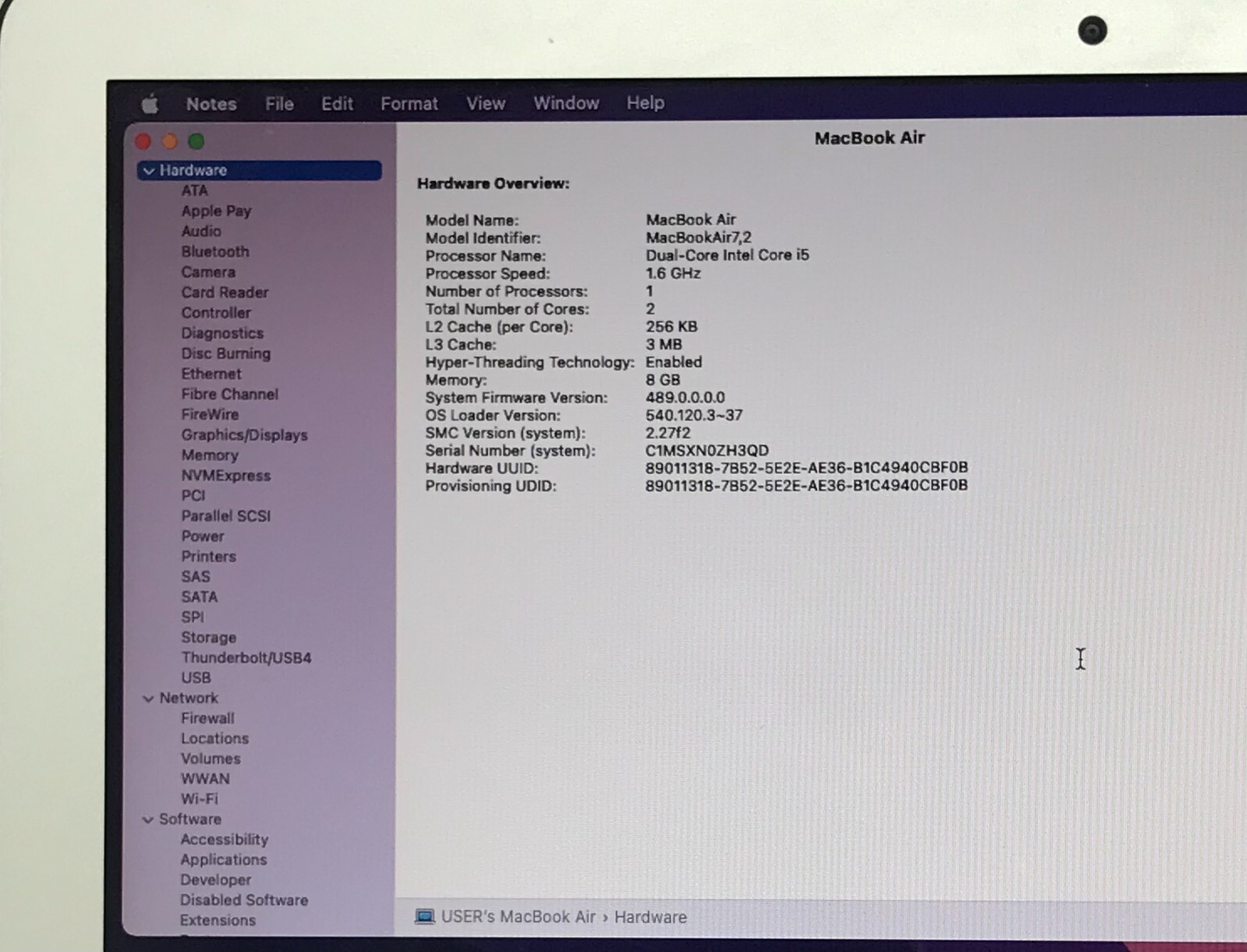Click the Provisioning UDID value
Image resolution: width=1247 pixels, height=952 pixels.
[806, 486]
